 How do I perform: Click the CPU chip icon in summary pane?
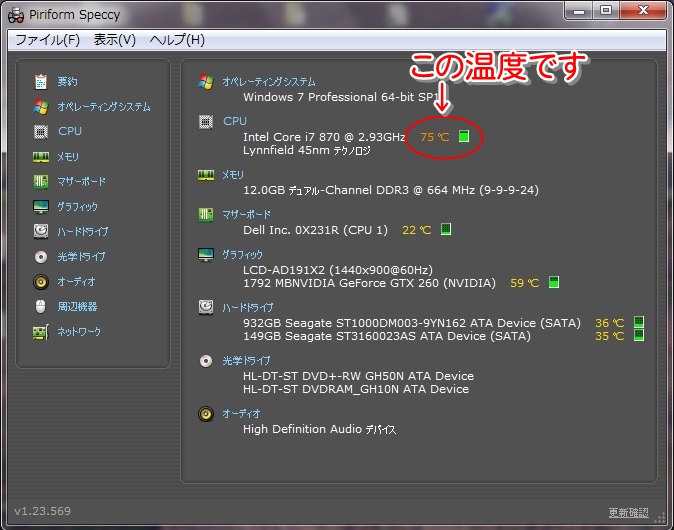pyautogui.click(x=206, y=122)
